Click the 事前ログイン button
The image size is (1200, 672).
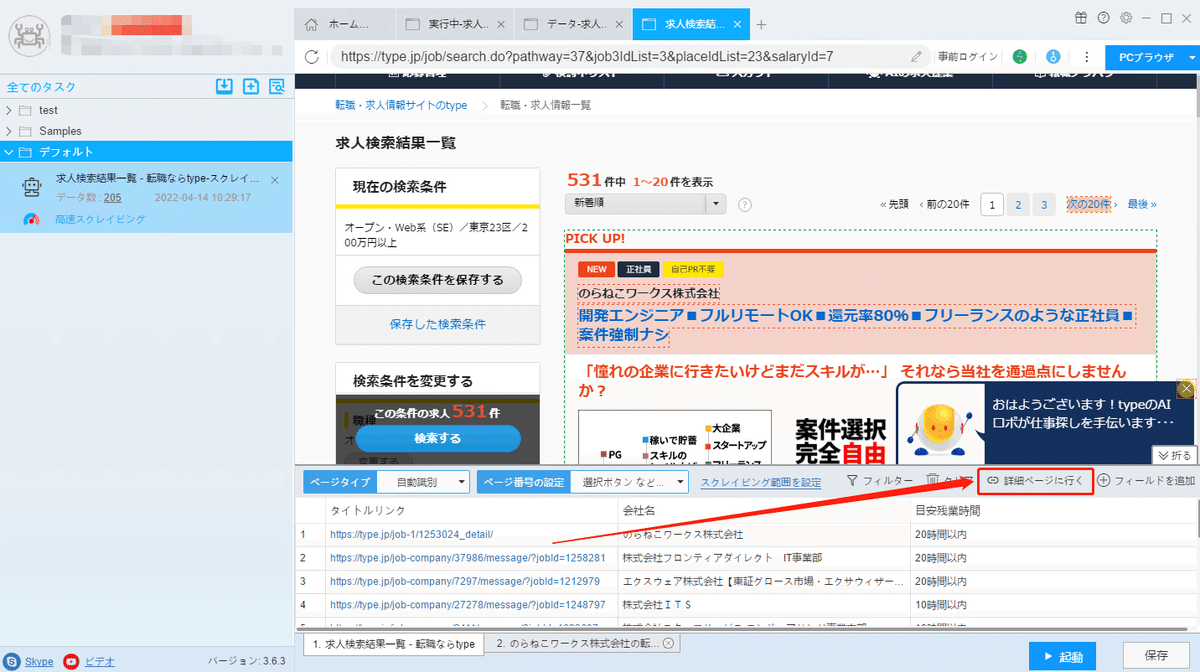point(968,57)
